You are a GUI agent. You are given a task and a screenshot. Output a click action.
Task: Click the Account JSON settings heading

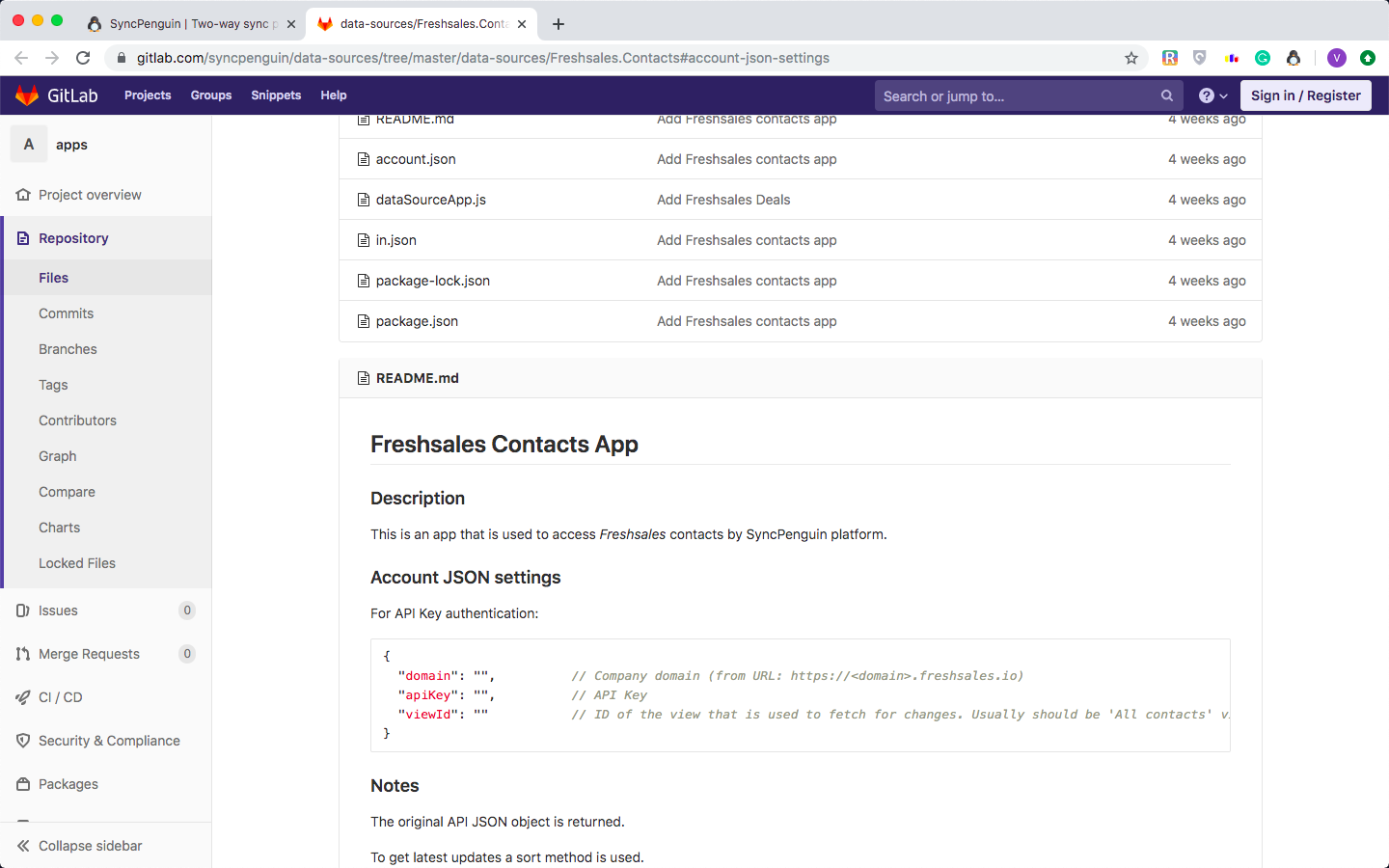(x=466, y=577)
